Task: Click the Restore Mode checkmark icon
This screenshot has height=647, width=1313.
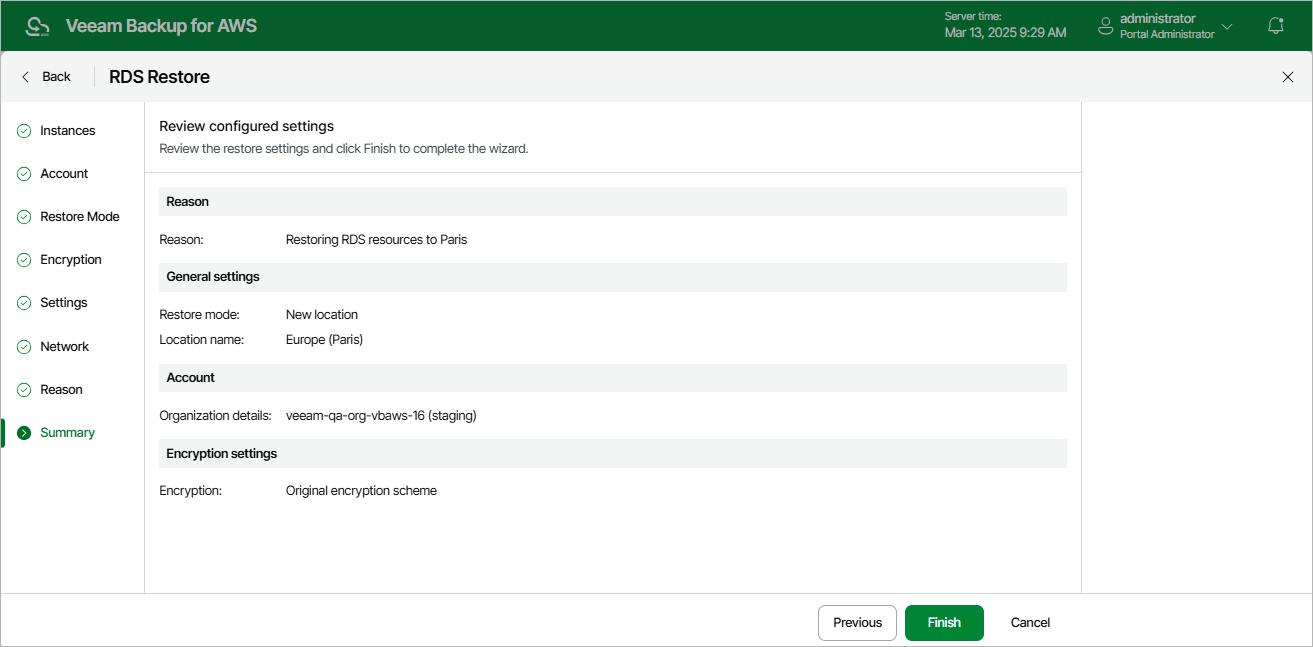Action: tap(24, 217)
